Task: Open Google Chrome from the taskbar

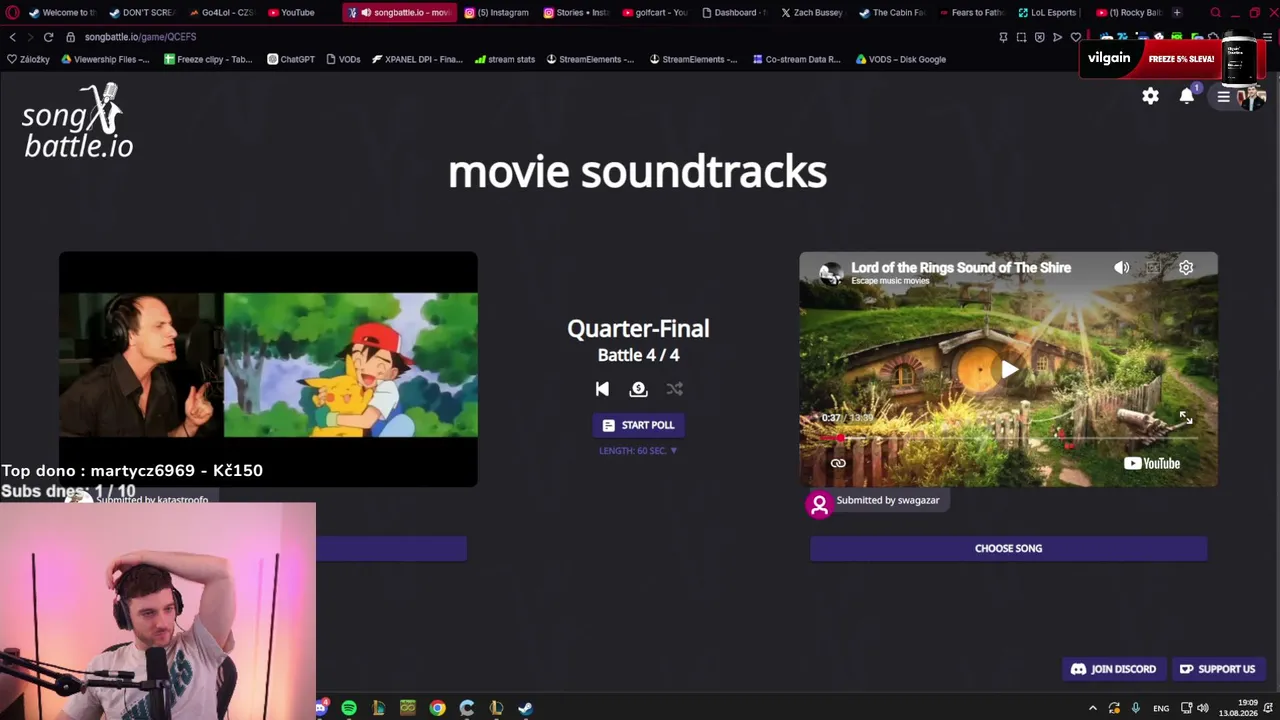Action: pyautogui.click(x=437, y=708)
